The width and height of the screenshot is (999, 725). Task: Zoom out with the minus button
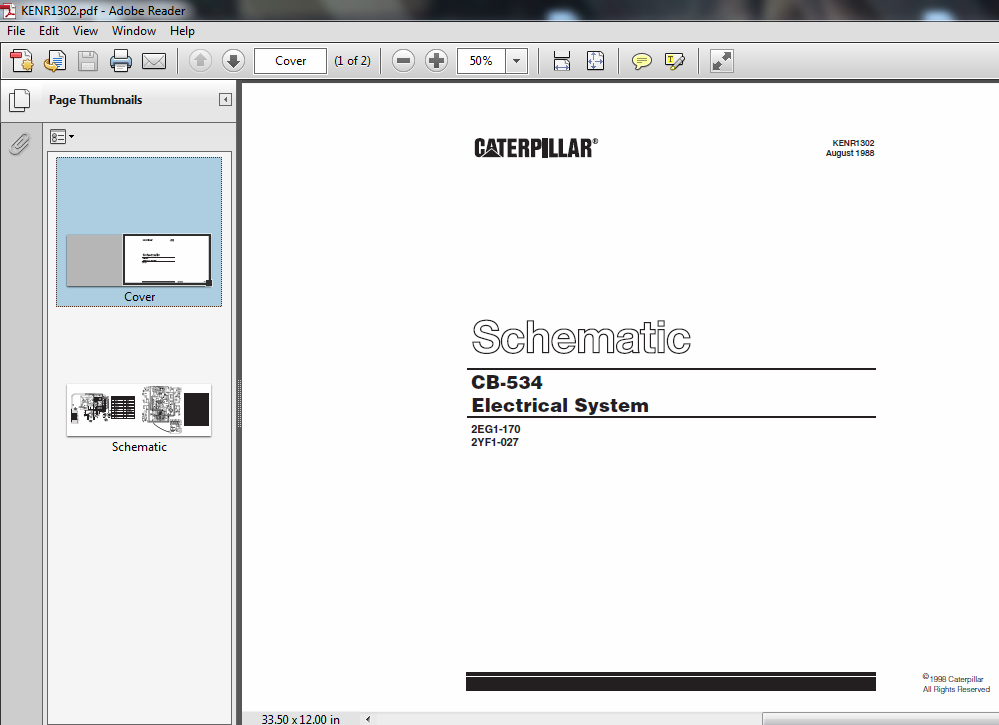pos(403,61)
